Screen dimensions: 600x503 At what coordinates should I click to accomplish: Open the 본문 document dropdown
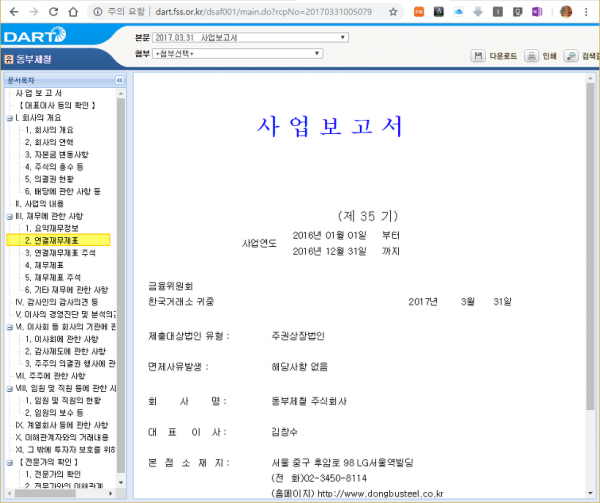click(x=250, y=37)
